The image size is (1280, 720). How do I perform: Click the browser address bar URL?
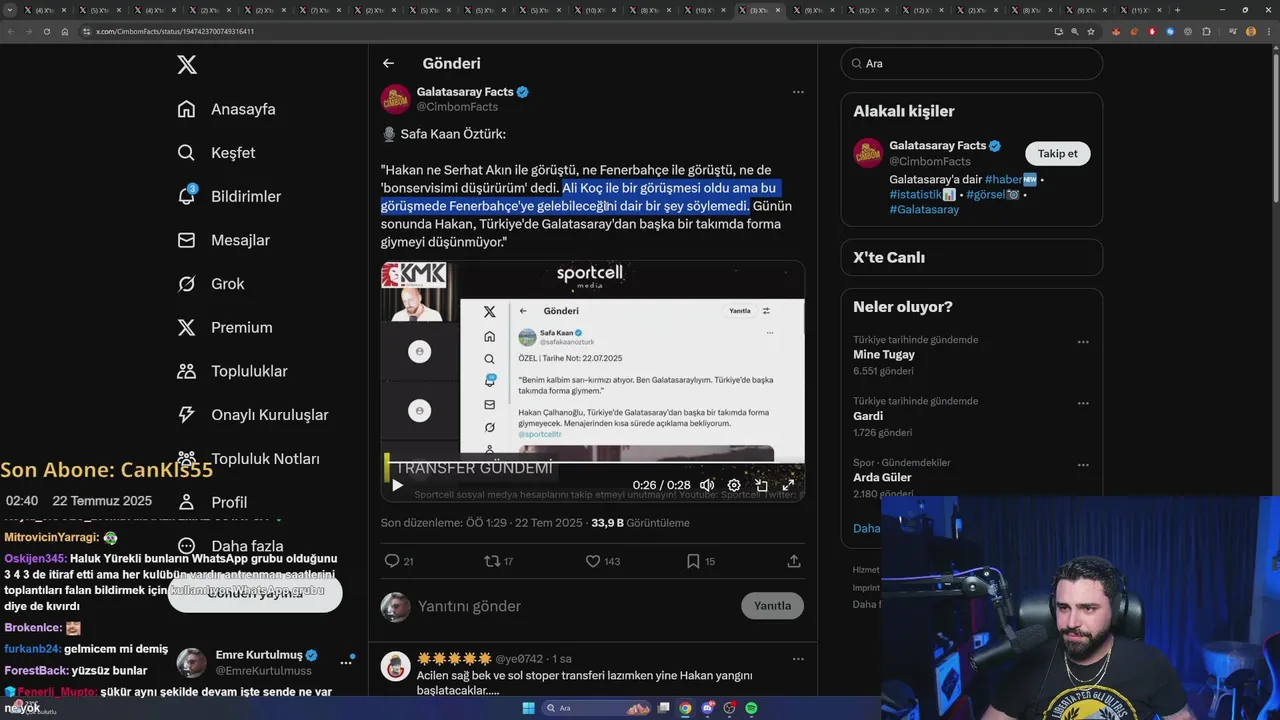pos(175,31)
